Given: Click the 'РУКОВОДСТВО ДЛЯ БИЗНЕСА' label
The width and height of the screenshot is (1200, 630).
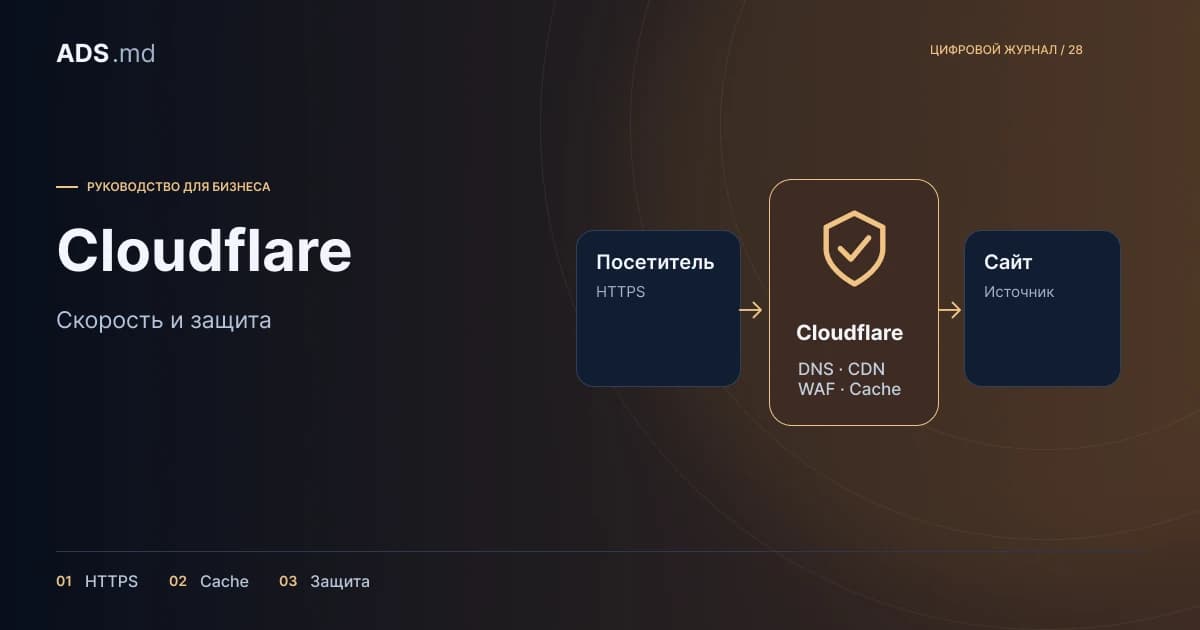Looking at the screenshot, I should [178, 186].
